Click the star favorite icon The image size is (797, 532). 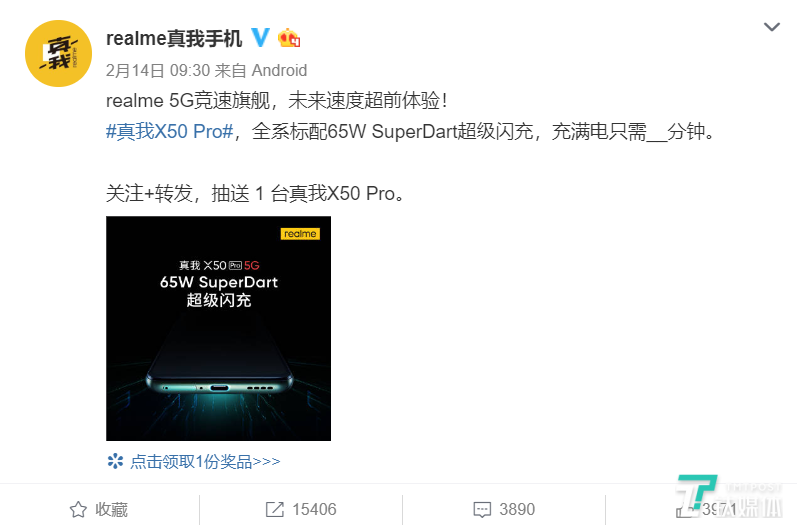[x=78, y=509]
